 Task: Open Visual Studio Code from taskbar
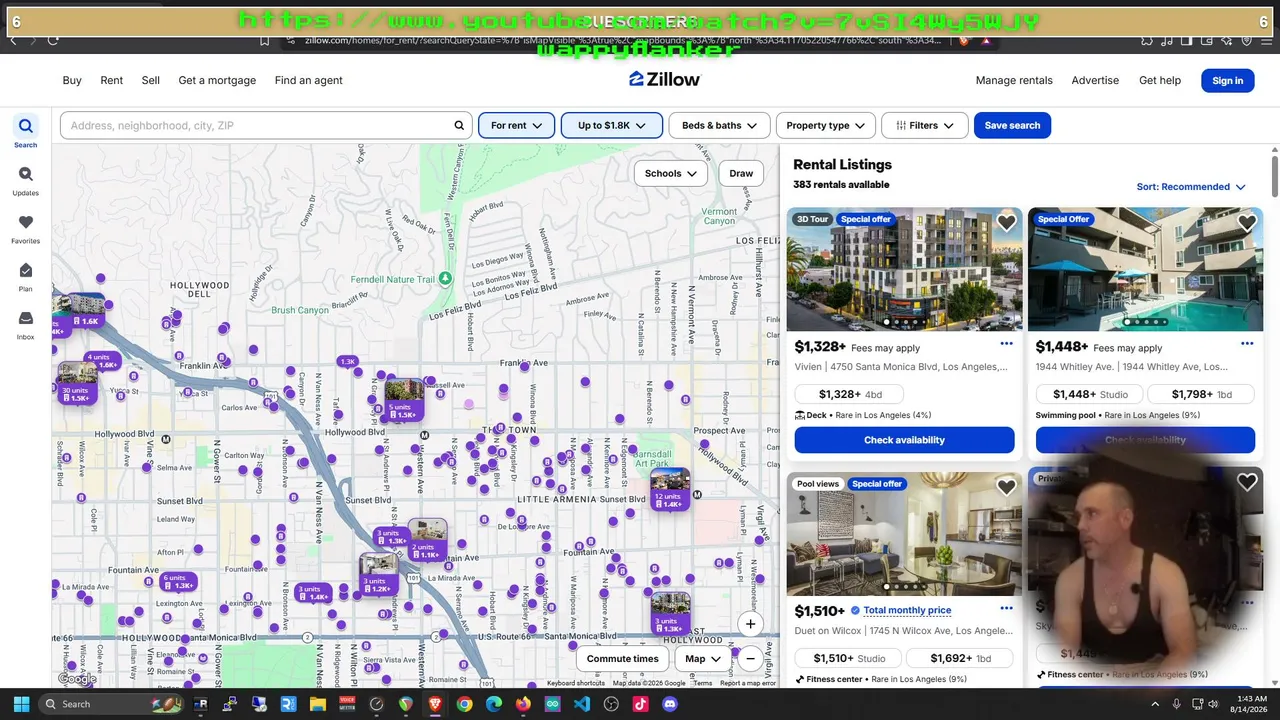(582, 704)
